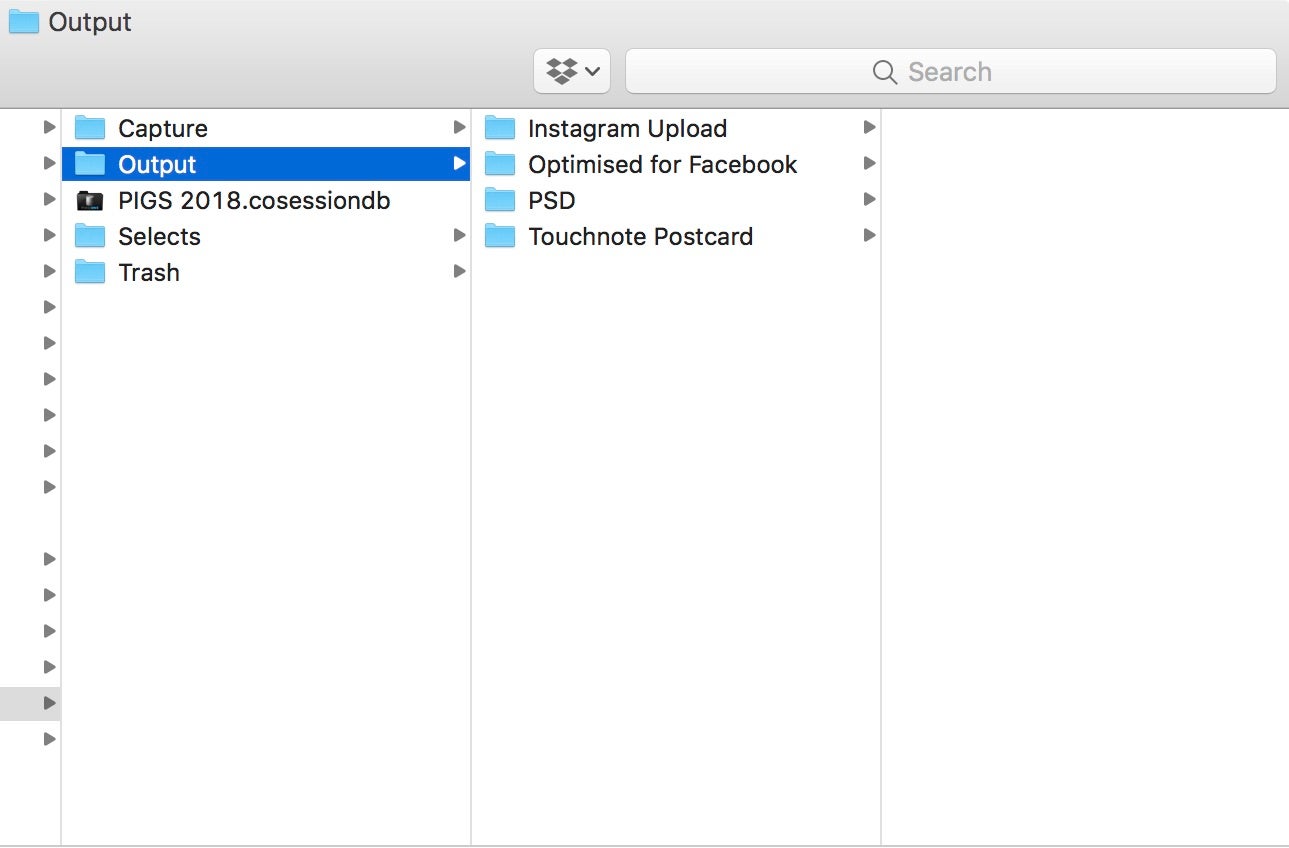Click the Output folder icon in list
The image size is (1289, 848).
[x=90, y=164]
